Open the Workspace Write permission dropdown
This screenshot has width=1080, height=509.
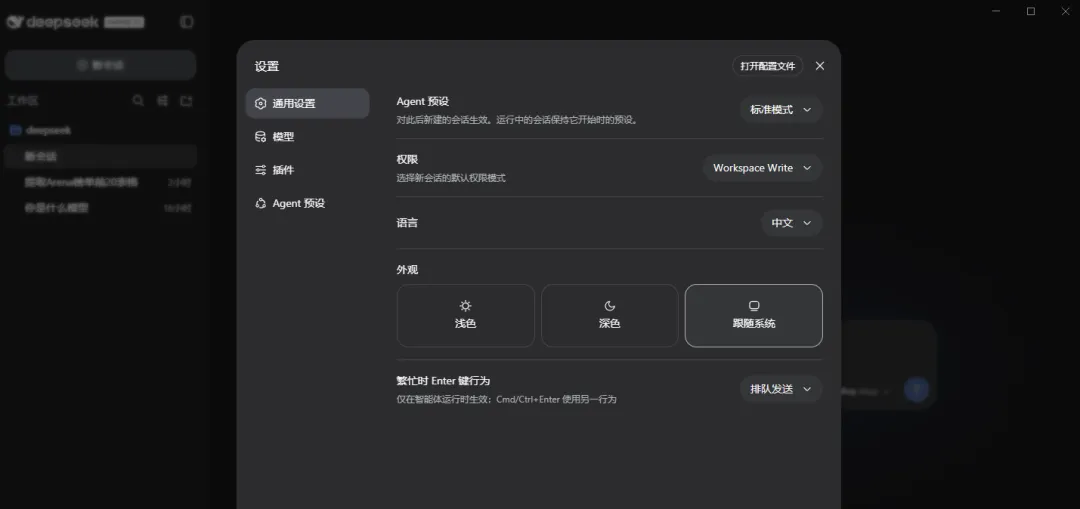click(762, 168)
